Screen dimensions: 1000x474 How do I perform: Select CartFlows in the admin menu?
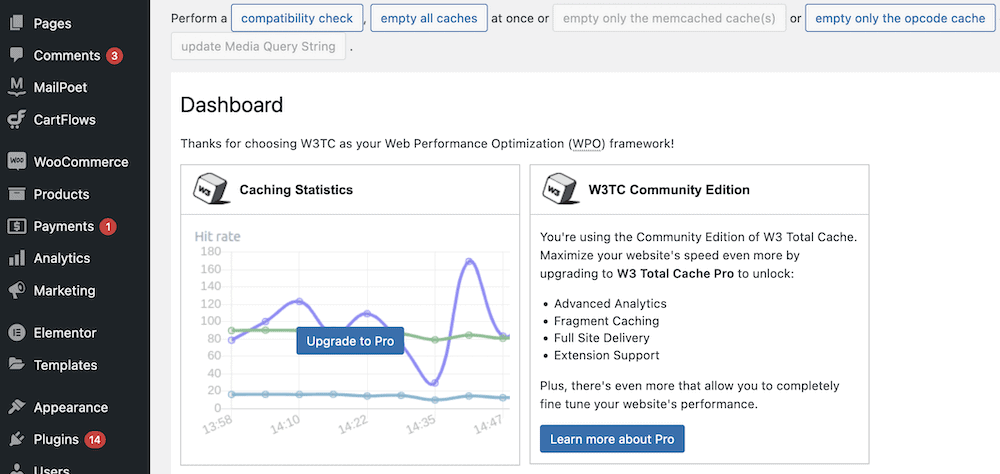click(64, 120)
